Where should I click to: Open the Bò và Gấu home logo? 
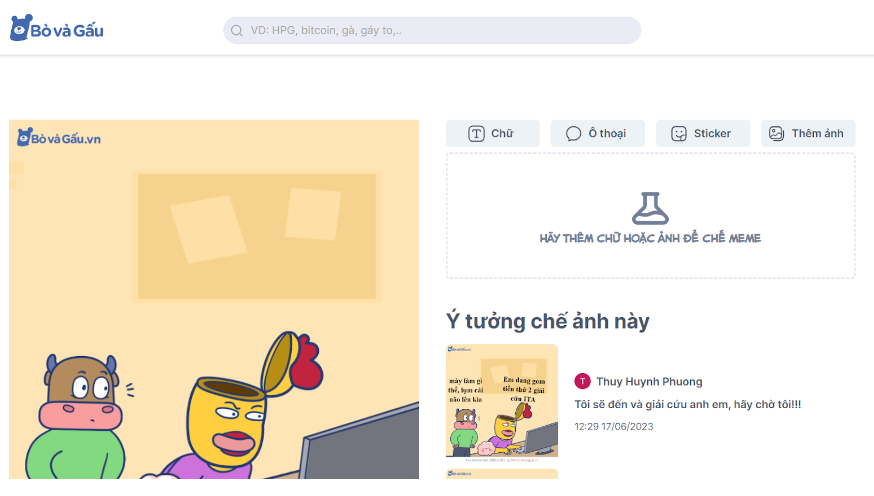point(57,28)
